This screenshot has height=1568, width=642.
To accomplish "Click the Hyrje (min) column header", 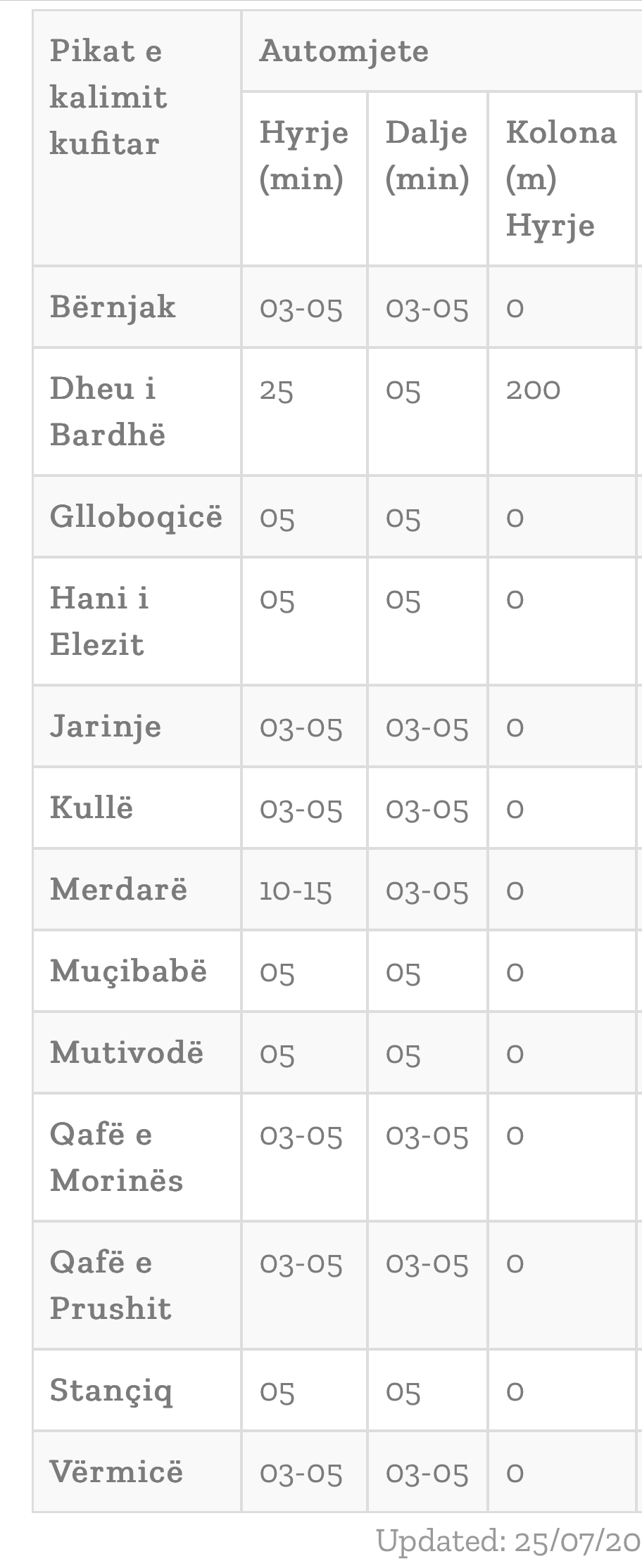I will (303, 155).
